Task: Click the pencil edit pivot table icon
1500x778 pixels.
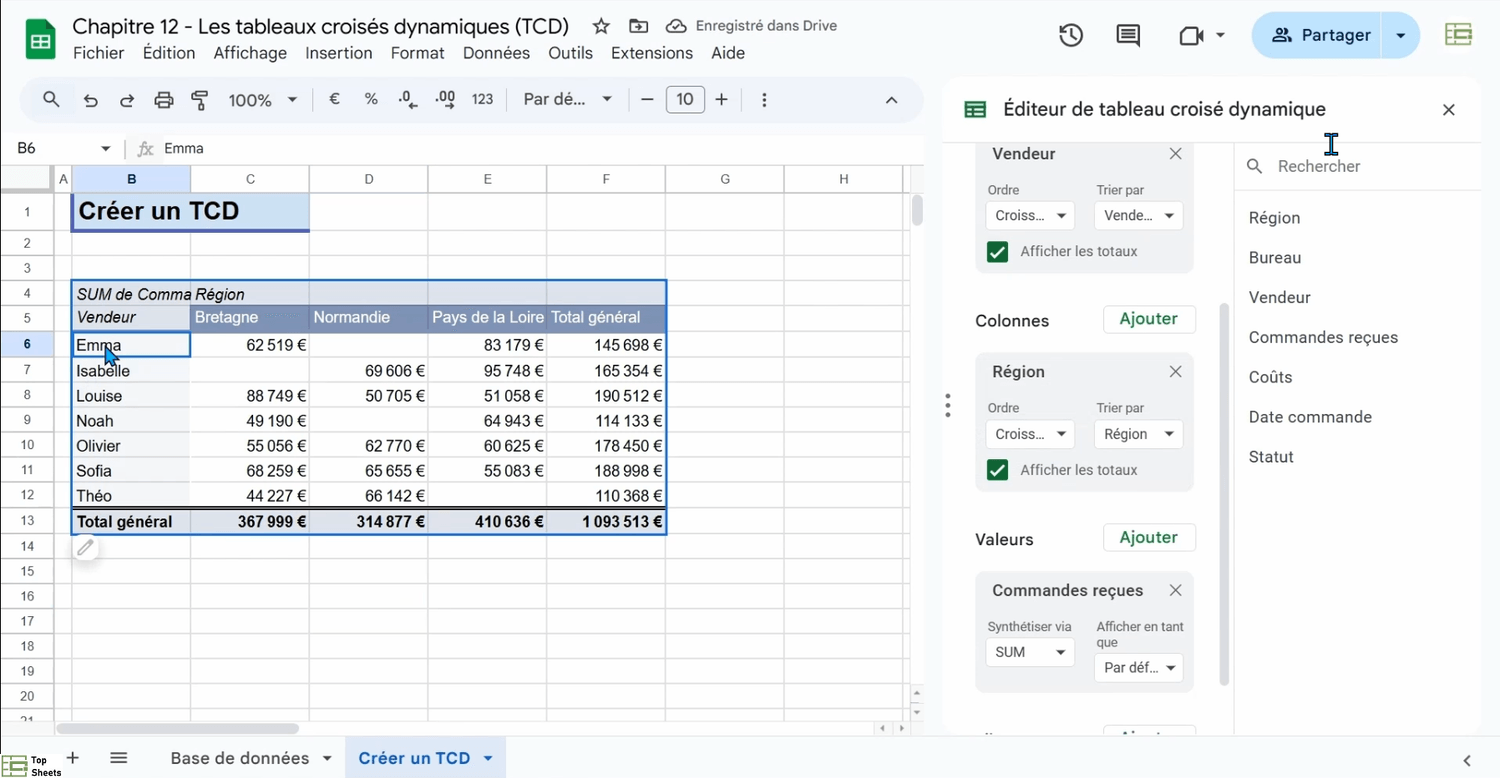Action: tap(86, 547)
